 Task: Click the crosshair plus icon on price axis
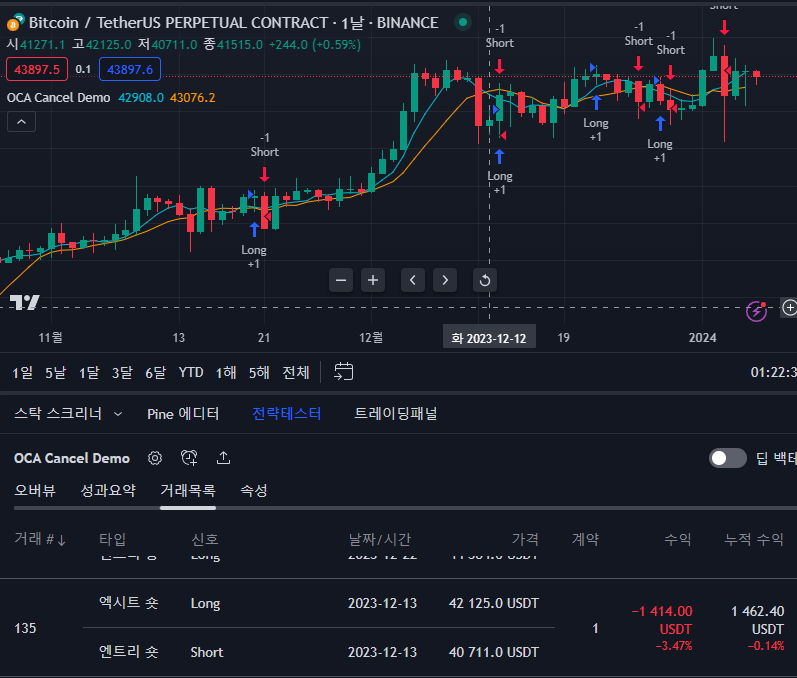click(789, 307)
